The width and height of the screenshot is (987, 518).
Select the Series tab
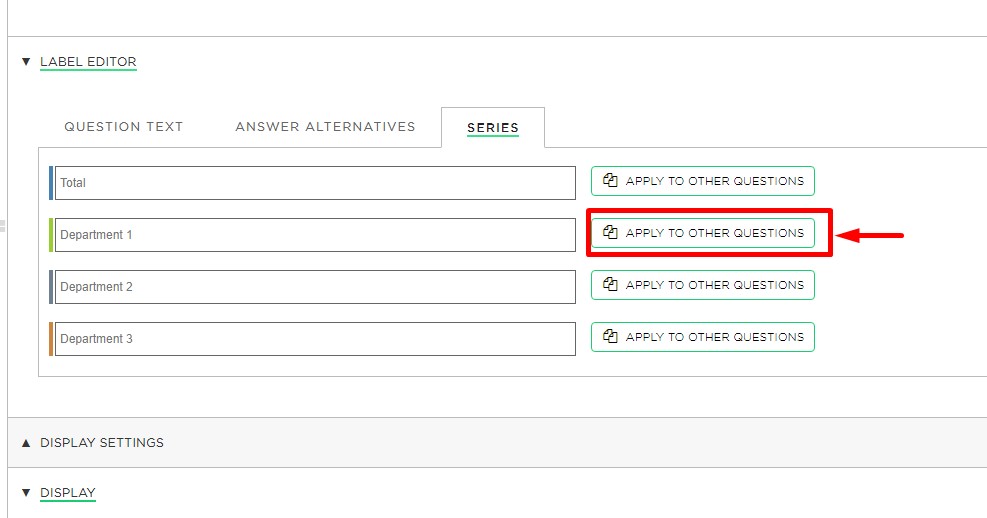(x=493, y=128)
